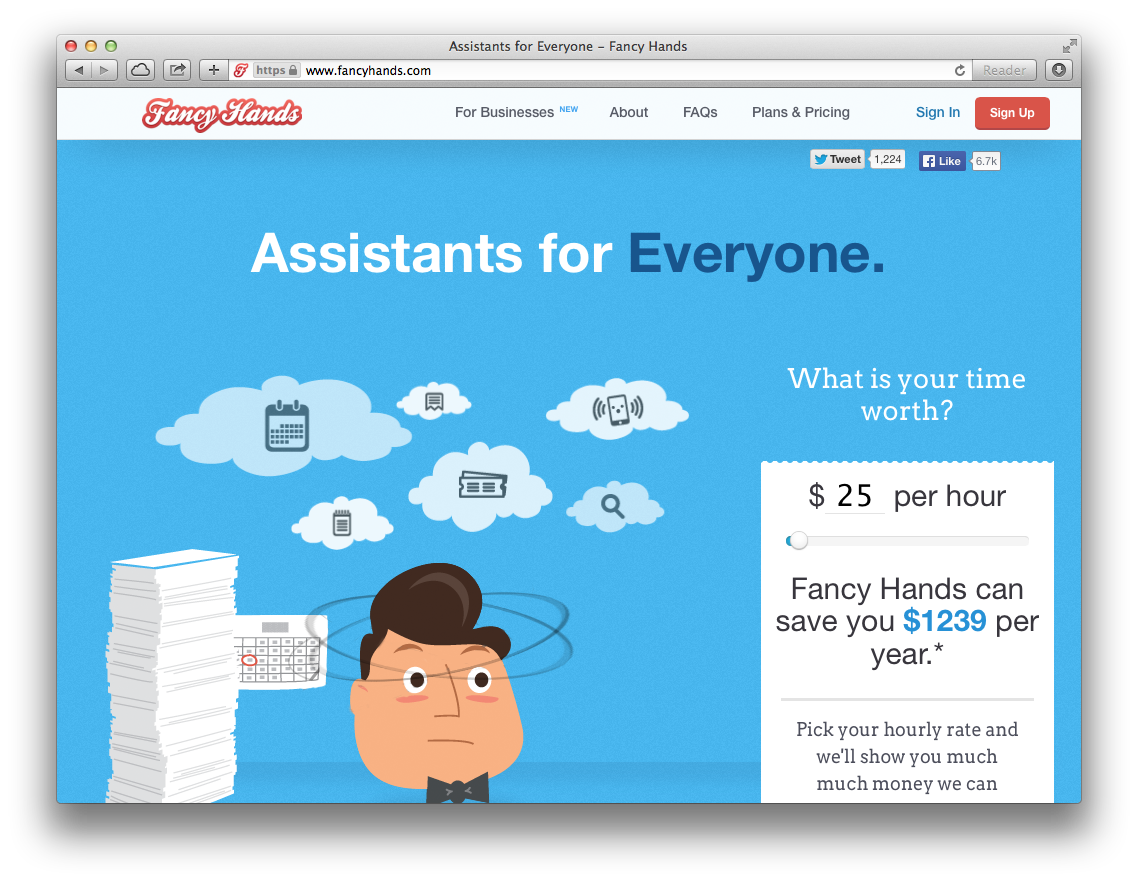The image size is (1138, 882).
Task: Click the hourly rate field showing 25
Action: click(855, 496)
